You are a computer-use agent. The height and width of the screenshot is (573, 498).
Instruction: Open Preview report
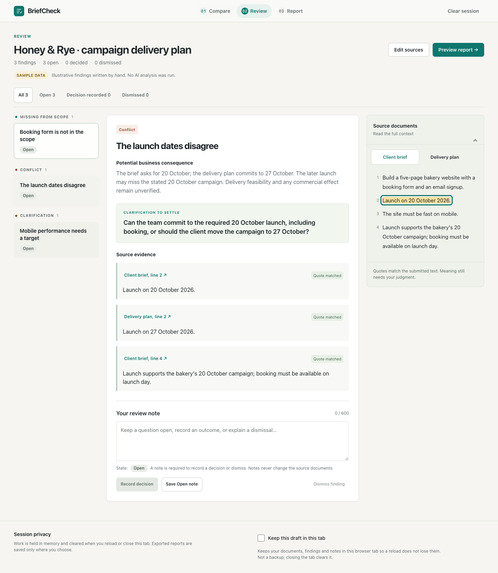[458, 50]
